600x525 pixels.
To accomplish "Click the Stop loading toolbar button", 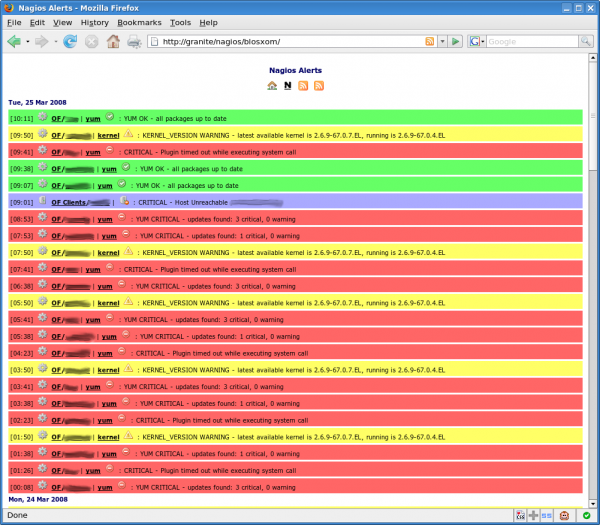I will pyautogui.click(x=91, y=42).
